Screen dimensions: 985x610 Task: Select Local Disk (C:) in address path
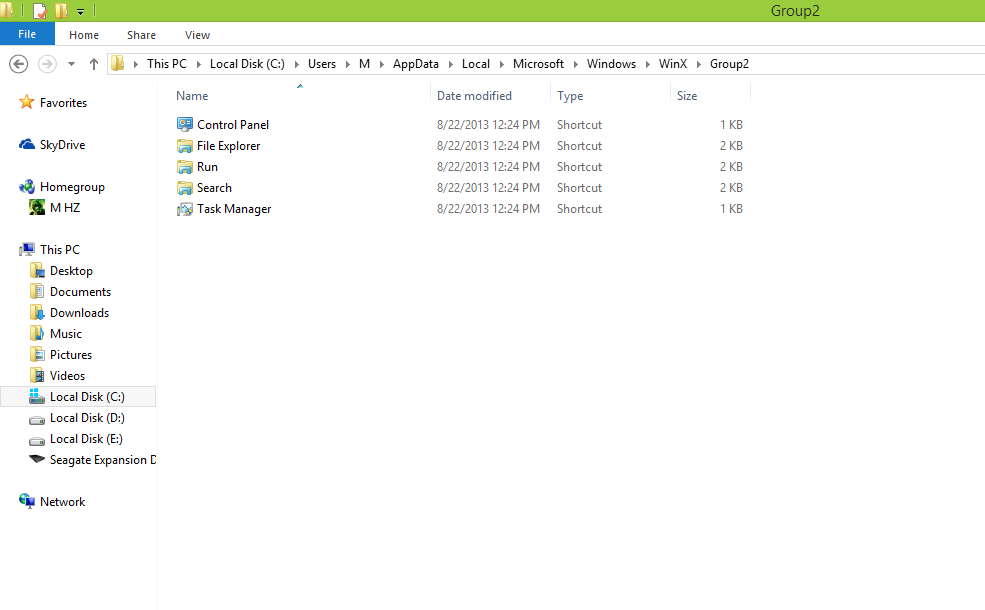point(247,64)
